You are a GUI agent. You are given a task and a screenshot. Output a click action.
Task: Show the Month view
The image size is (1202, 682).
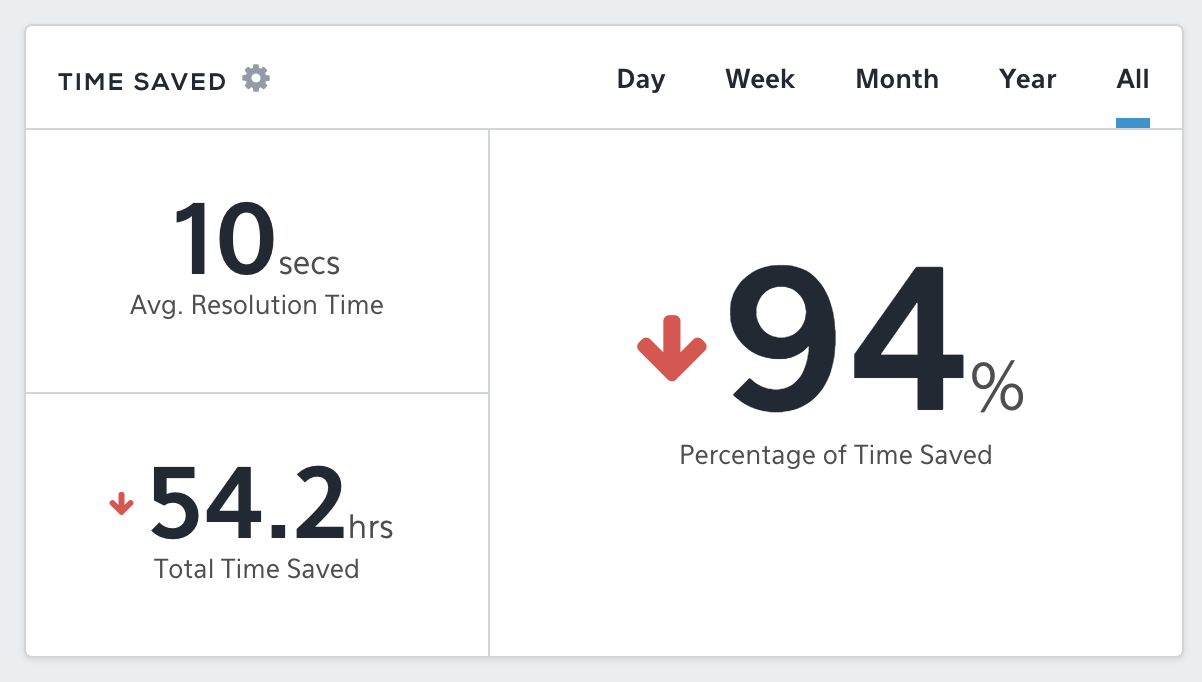tap(897, 79)
